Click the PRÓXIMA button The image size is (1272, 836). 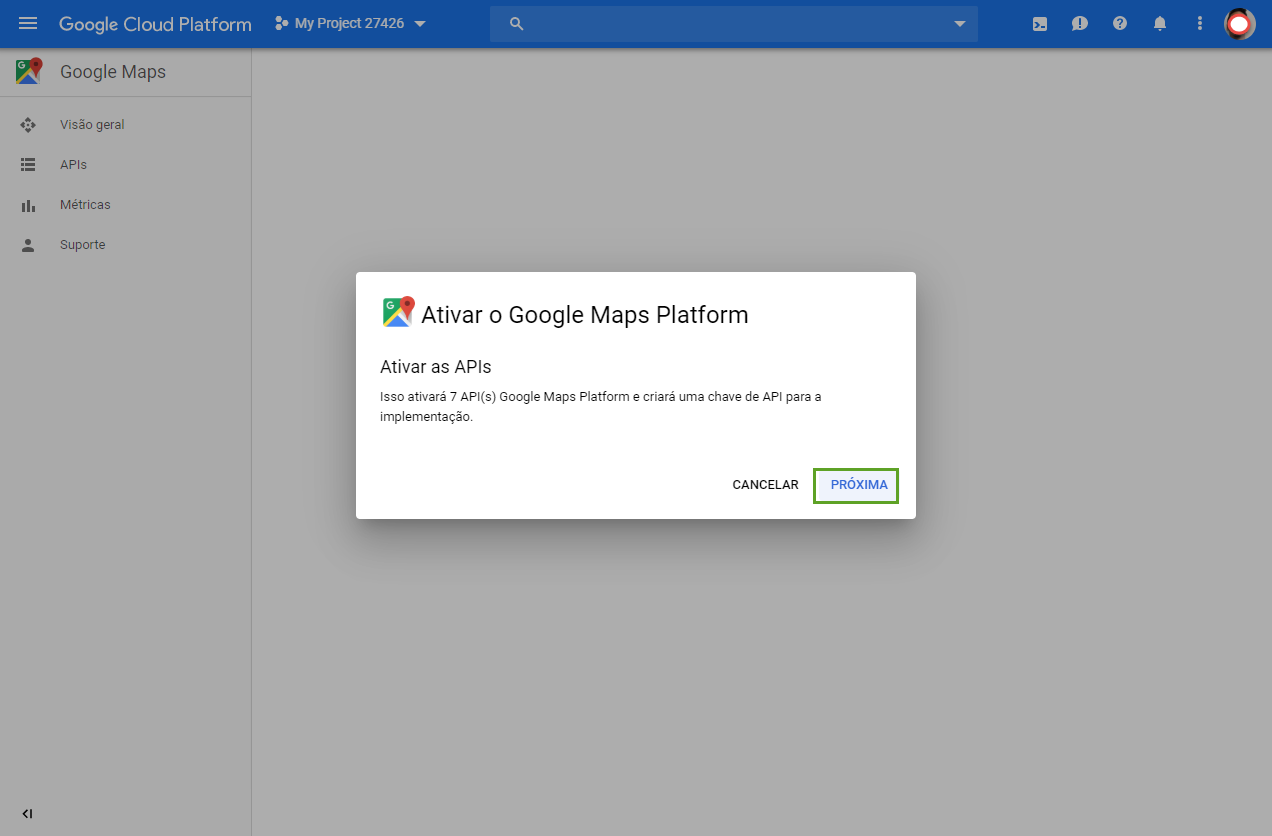(856, 485)
